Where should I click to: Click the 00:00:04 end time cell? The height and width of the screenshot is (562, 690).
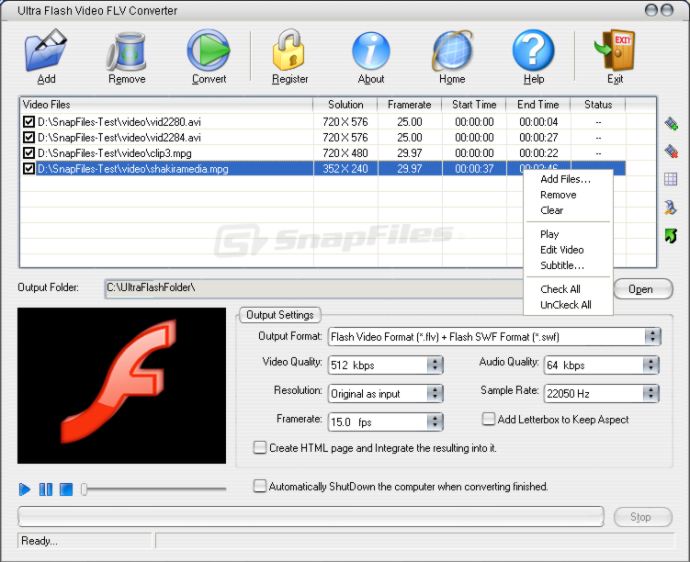click(538, 122)
